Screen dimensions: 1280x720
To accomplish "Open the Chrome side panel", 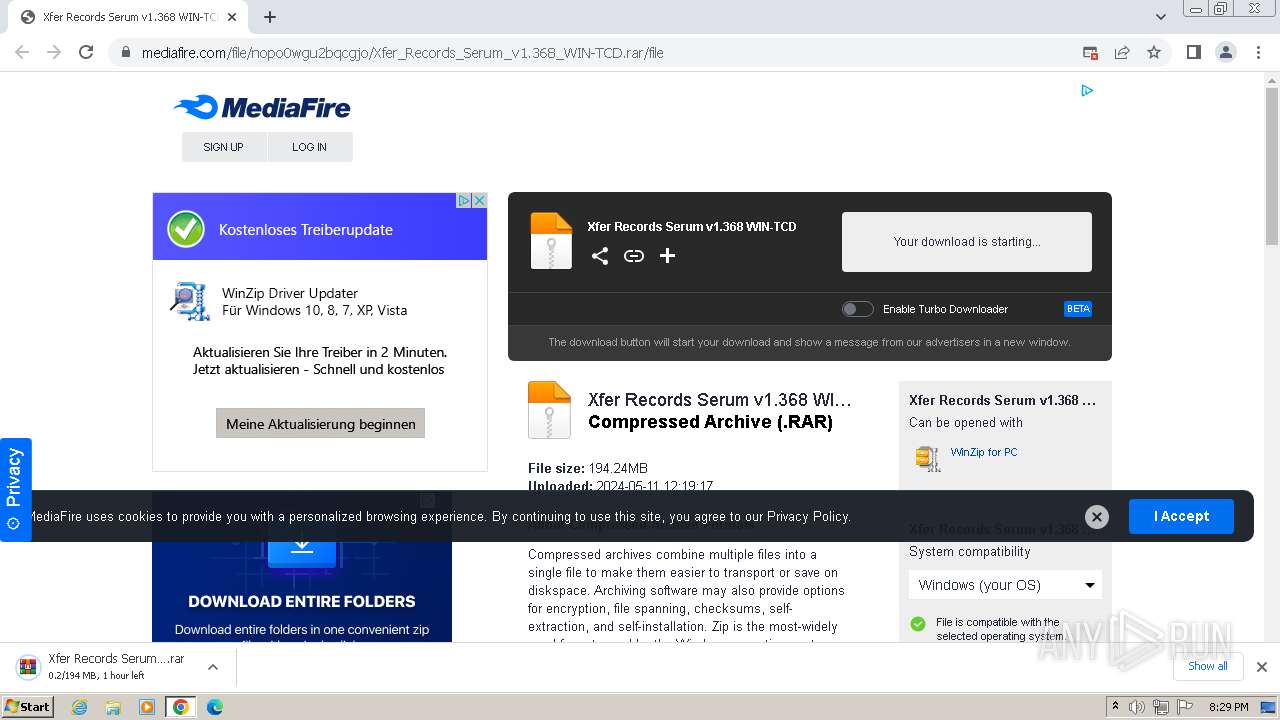I will [1193, 52].
